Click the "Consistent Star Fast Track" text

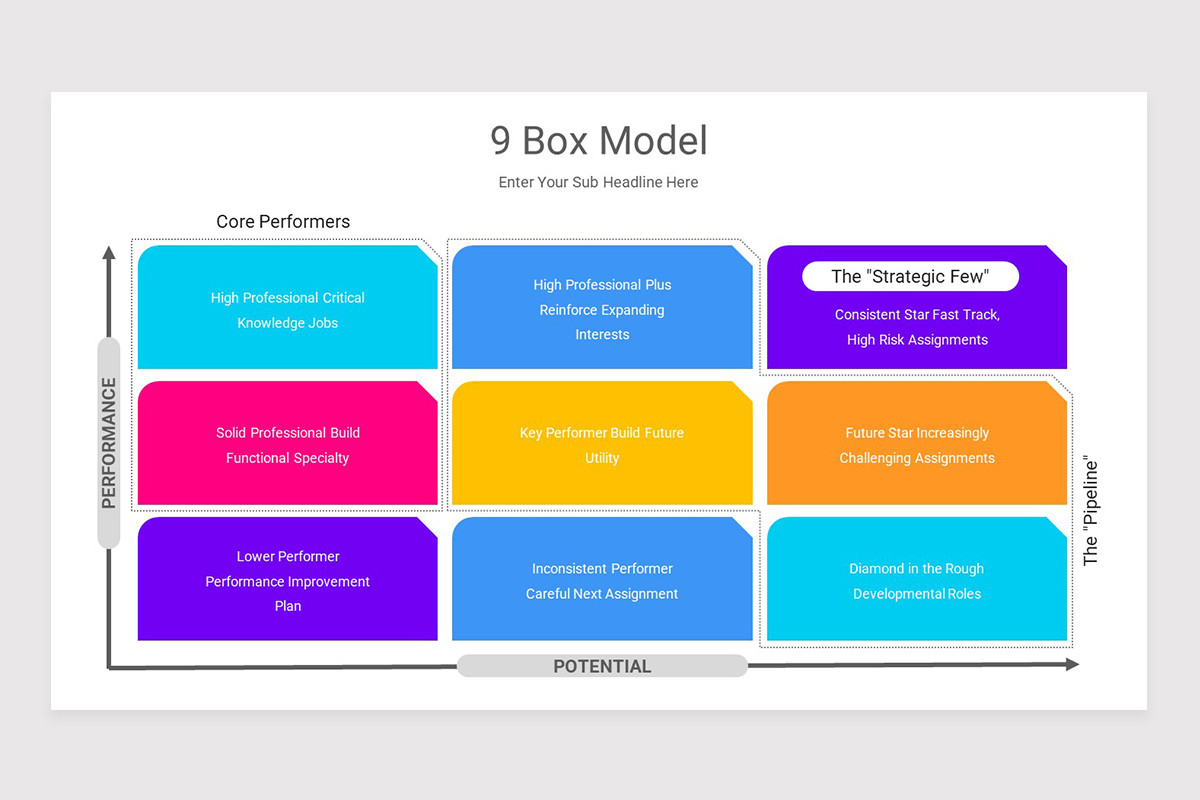tap(917, 315)
